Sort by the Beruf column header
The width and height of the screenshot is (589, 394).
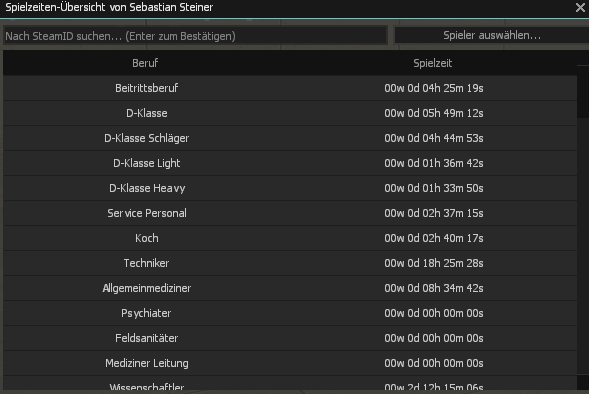pos(145,63)
